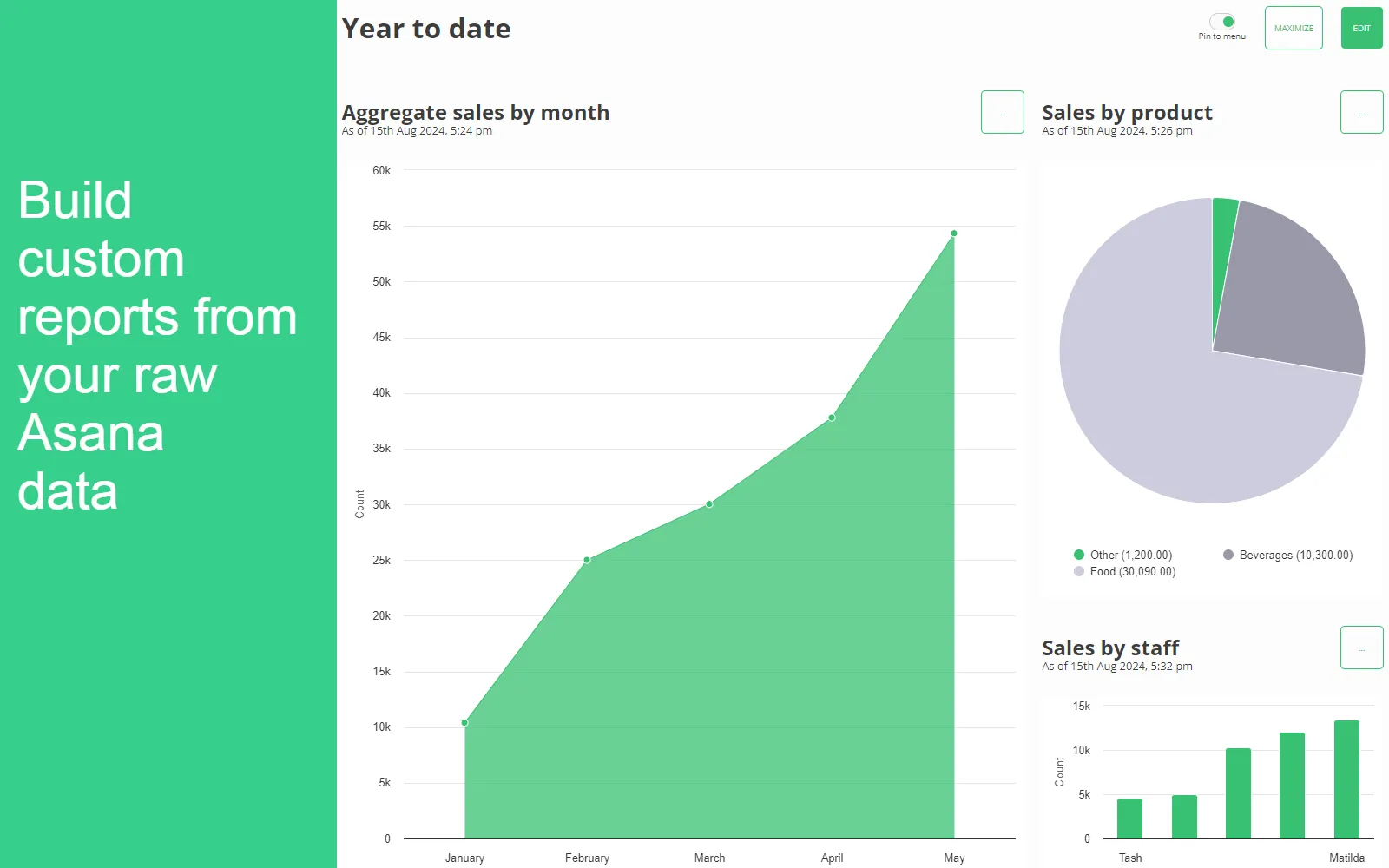Select the February data point marker

588,560
